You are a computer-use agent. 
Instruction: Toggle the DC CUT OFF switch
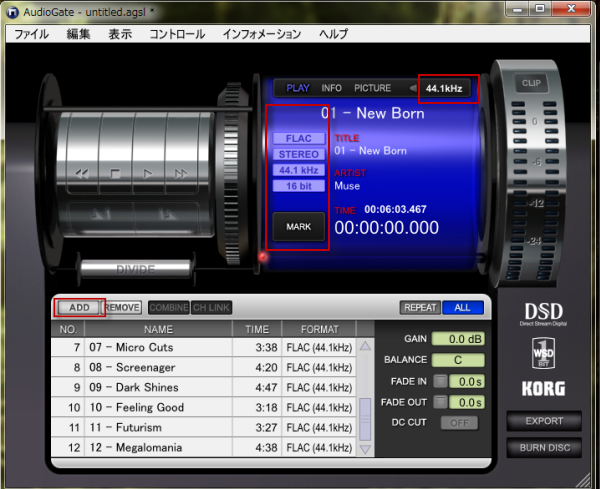(460, 423)
